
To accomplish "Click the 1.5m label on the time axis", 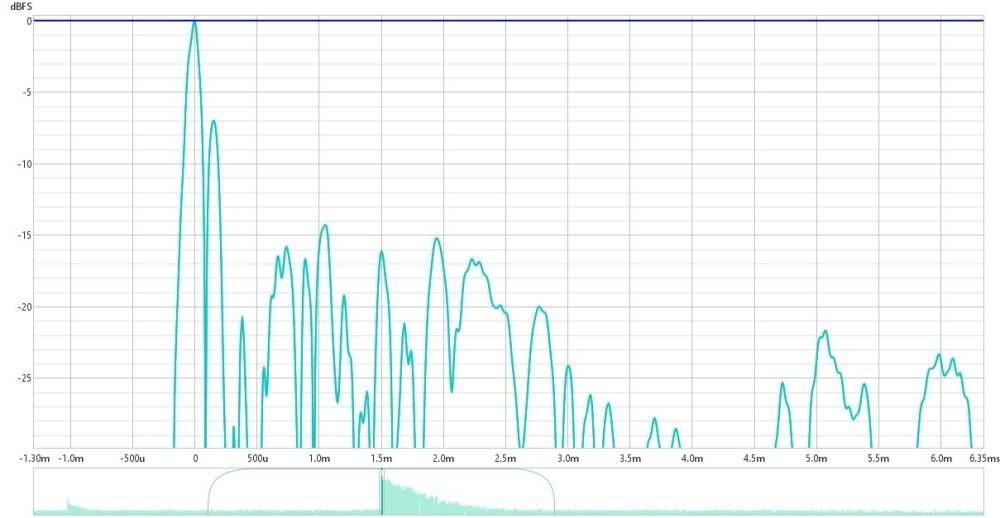I will coord(381,459).
